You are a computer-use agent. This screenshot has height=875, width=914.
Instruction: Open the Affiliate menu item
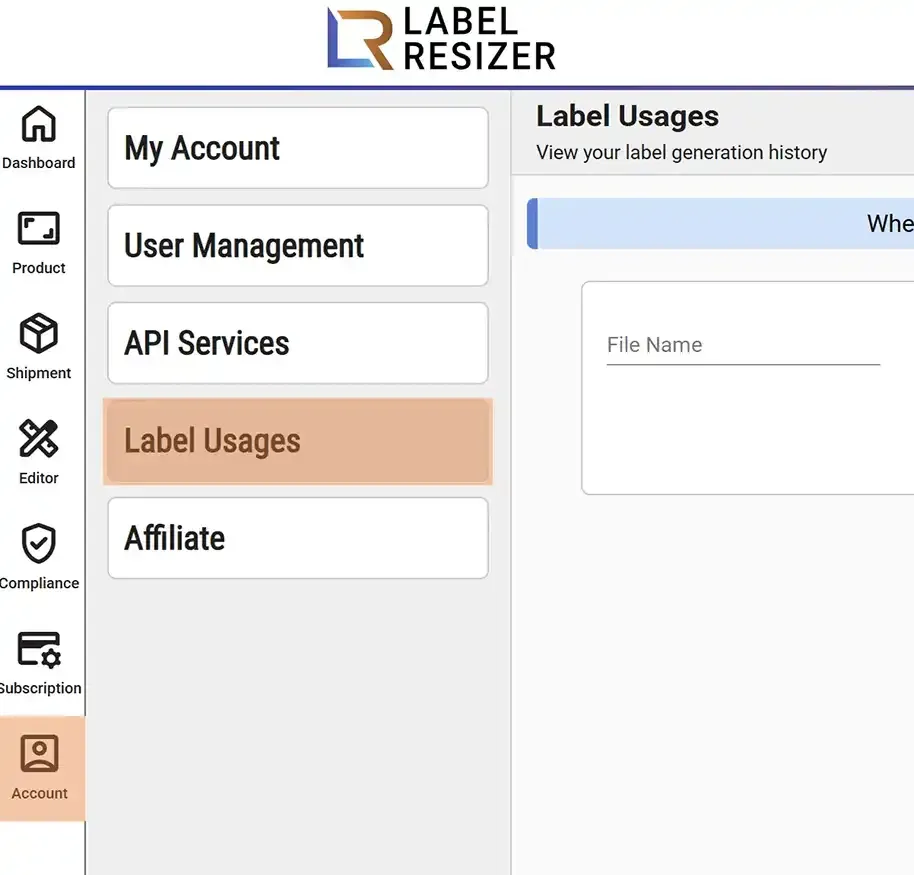298,538
